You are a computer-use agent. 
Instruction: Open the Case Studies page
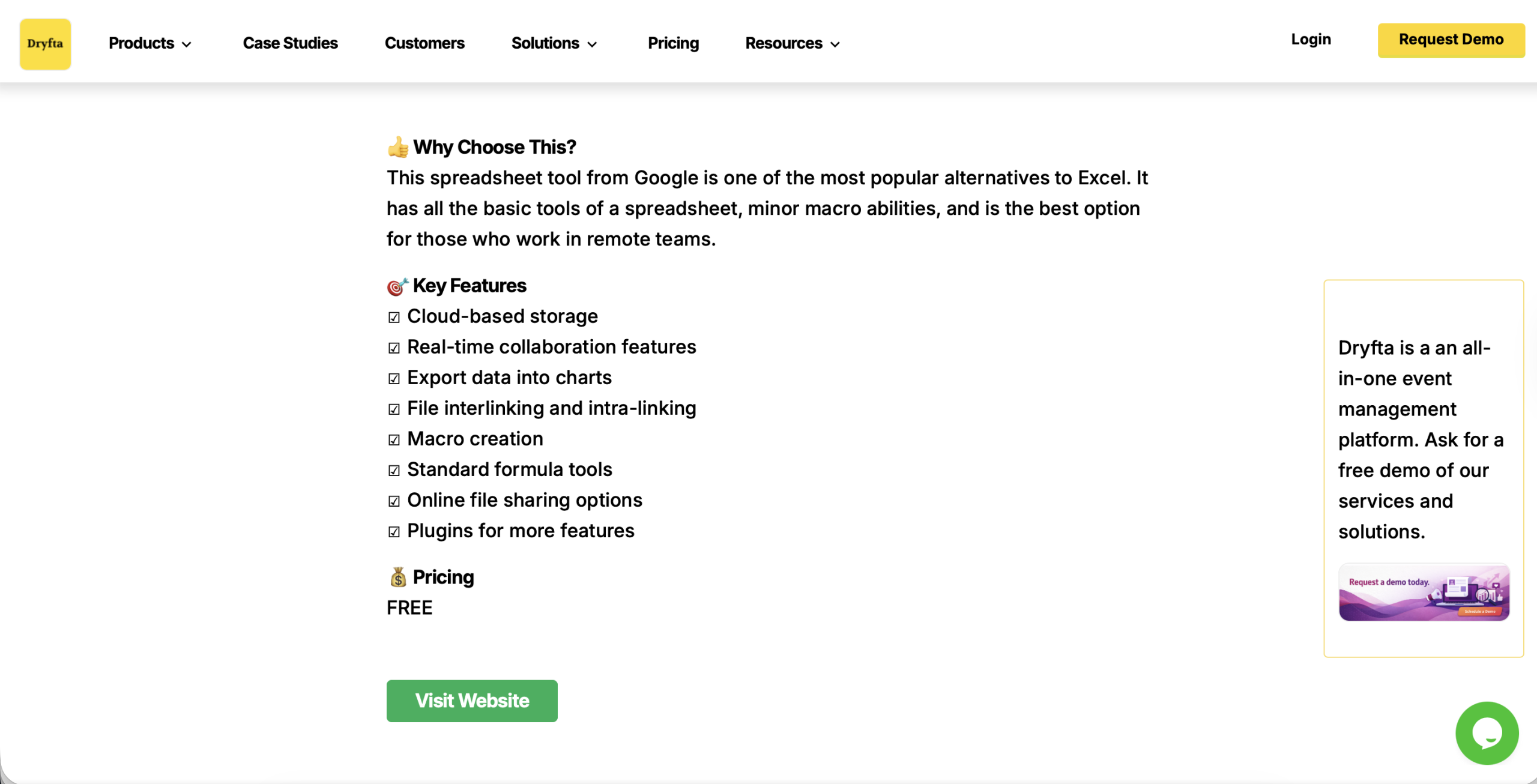click(x=290, y=43)
